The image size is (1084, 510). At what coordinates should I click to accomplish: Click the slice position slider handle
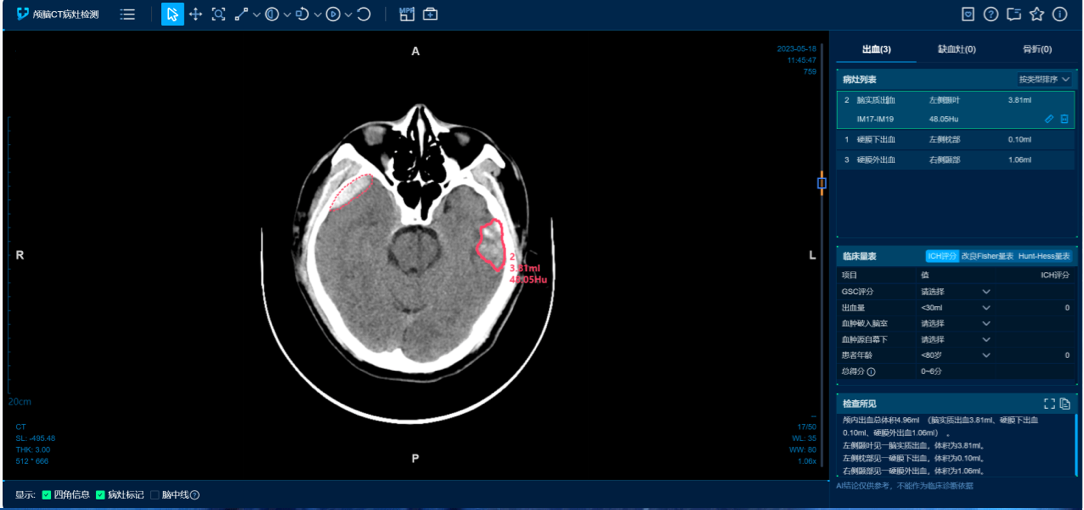coord(822,183)
